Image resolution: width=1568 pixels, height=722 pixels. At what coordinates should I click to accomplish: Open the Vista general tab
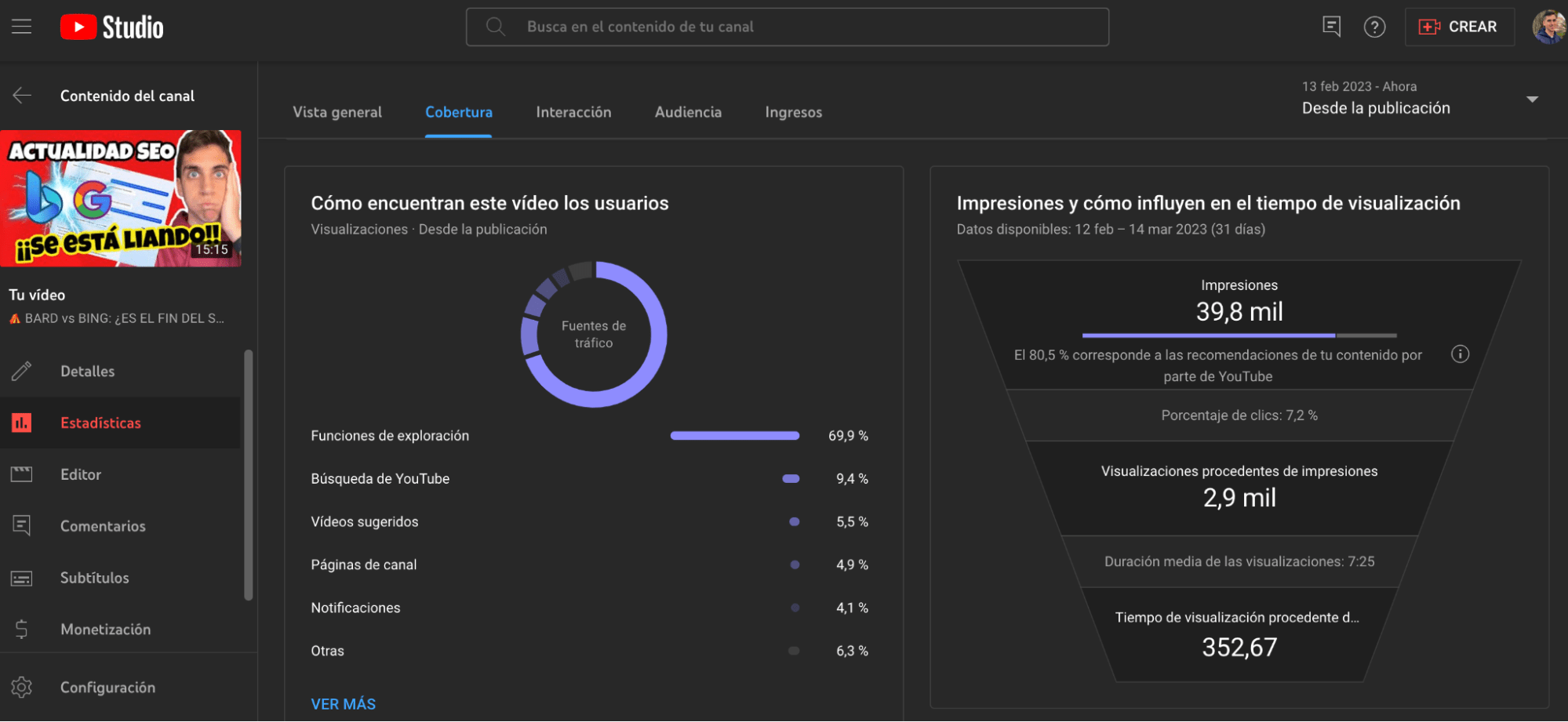pyautogui.click(x=337, y=112)
